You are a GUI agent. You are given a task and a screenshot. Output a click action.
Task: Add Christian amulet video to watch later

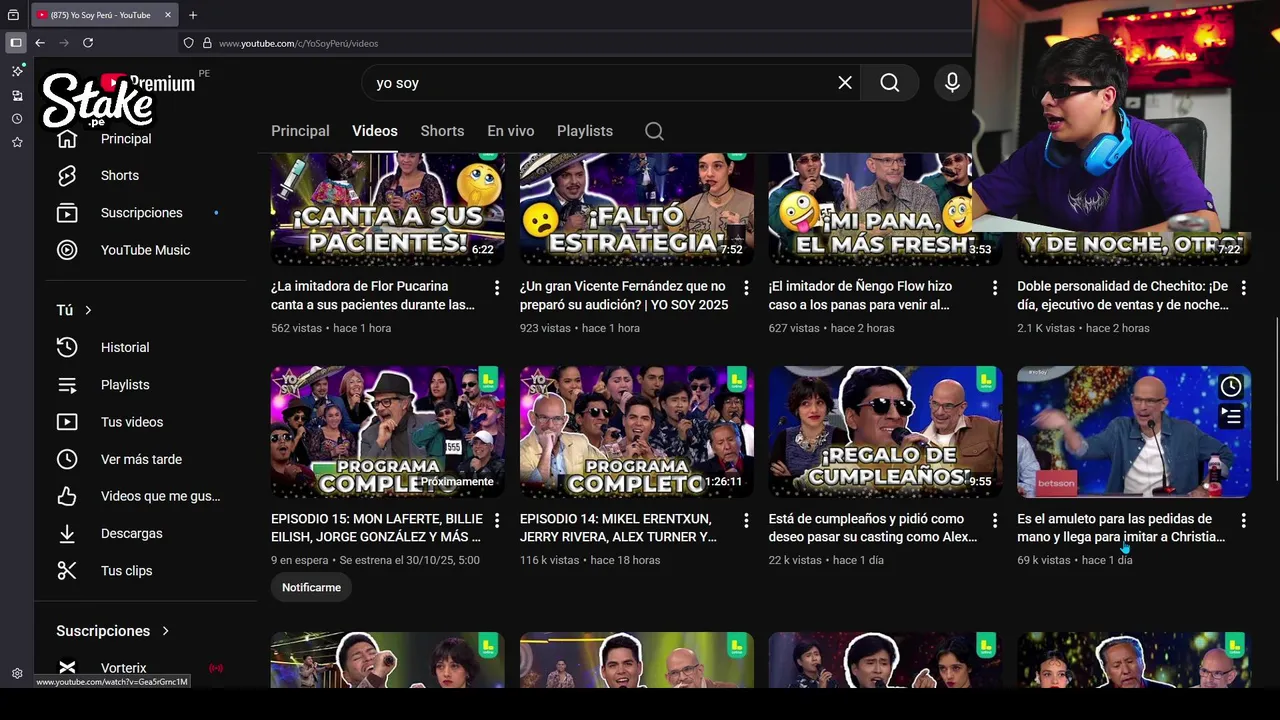1231,386
